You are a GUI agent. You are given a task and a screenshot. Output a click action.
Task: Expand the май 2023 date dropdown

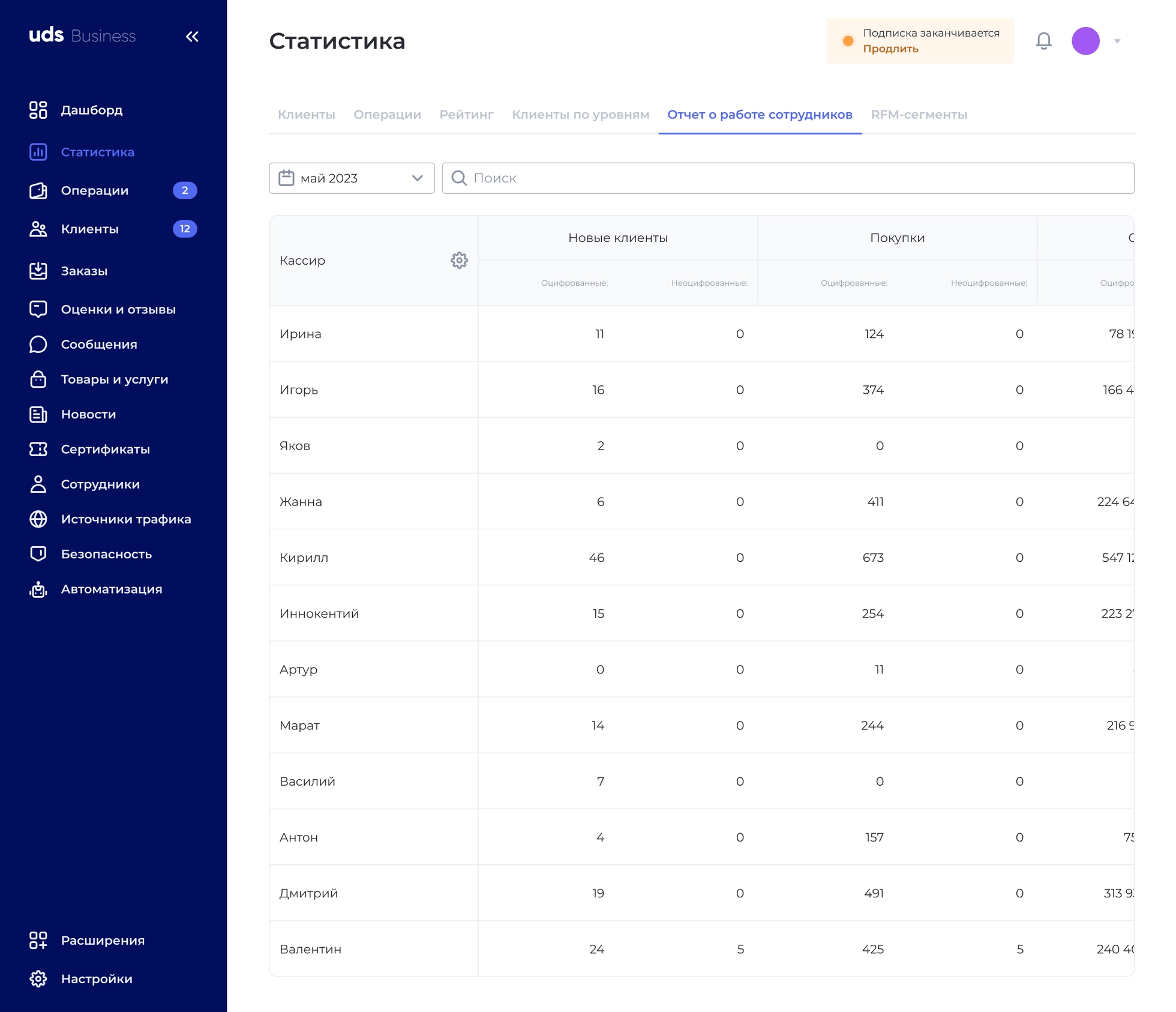tap(352, 178)
